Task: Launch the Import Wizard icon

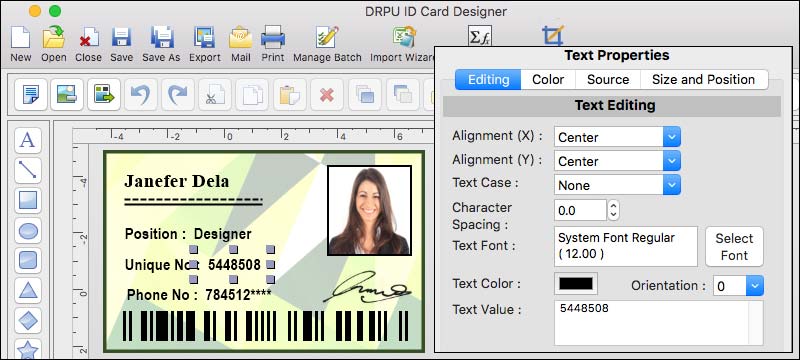Action: click(404, 37)
